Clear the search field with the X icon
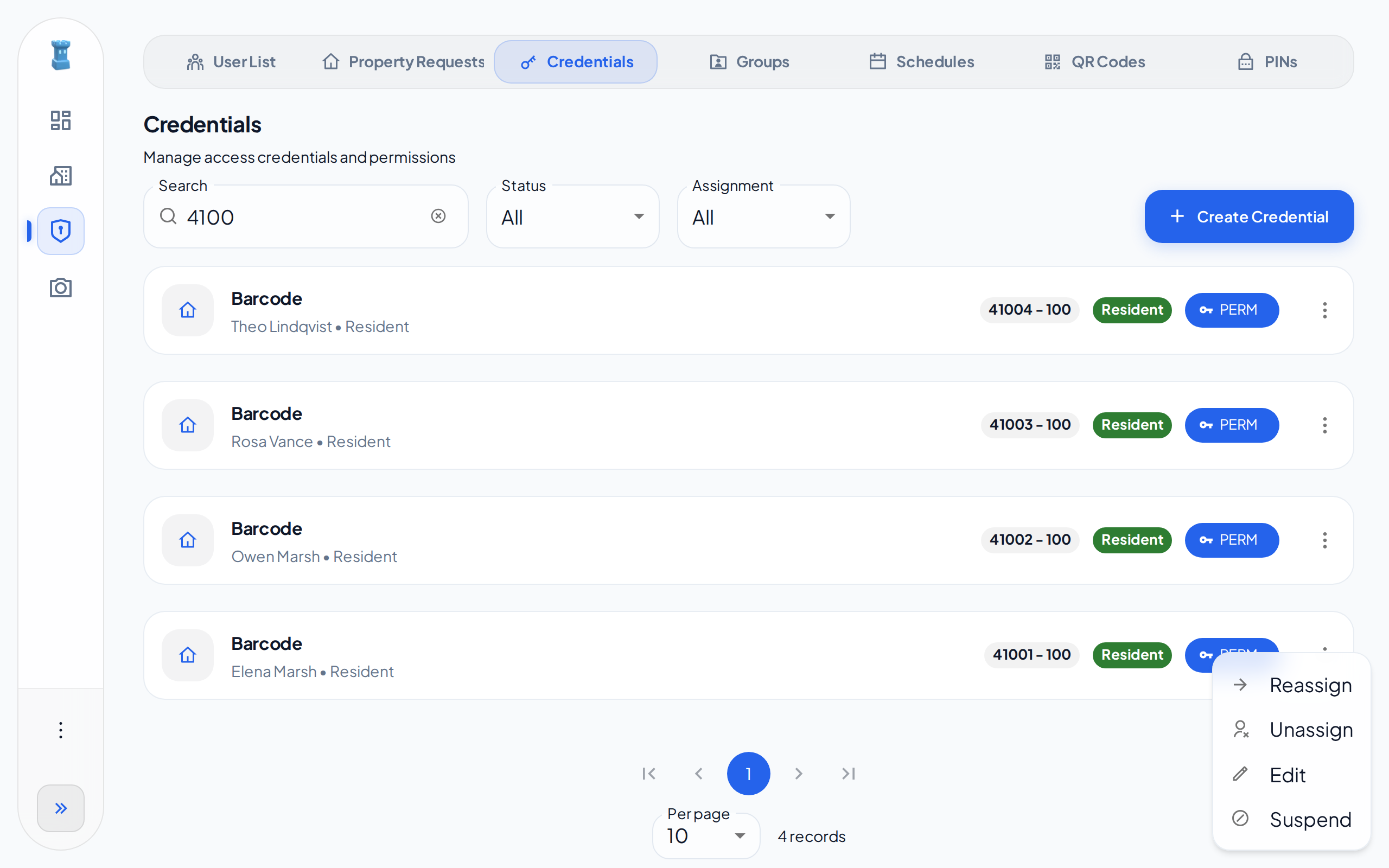 coord(438,216)
